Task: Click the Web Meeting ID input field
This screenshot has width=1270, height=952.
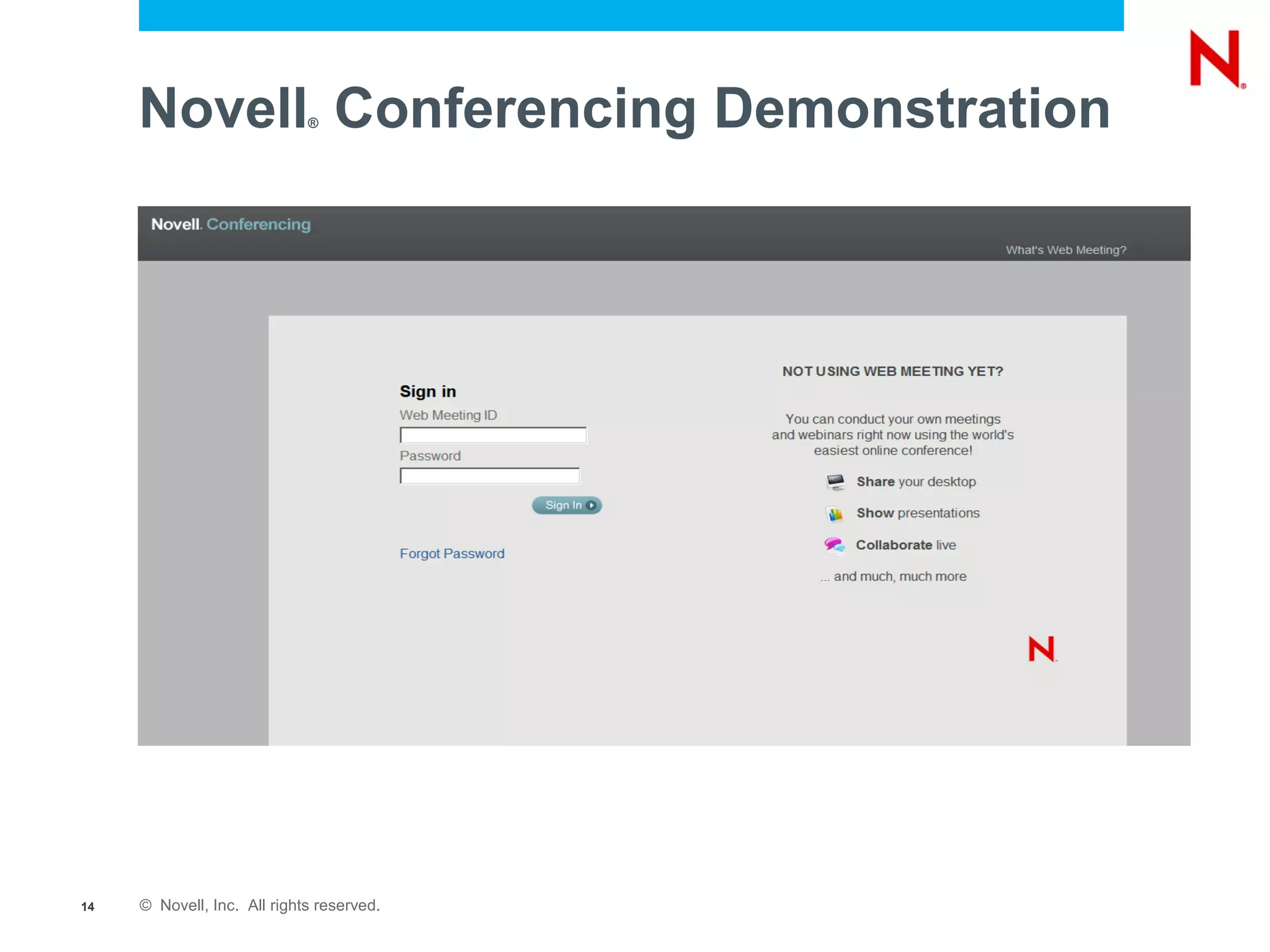Action: [493, 435]
